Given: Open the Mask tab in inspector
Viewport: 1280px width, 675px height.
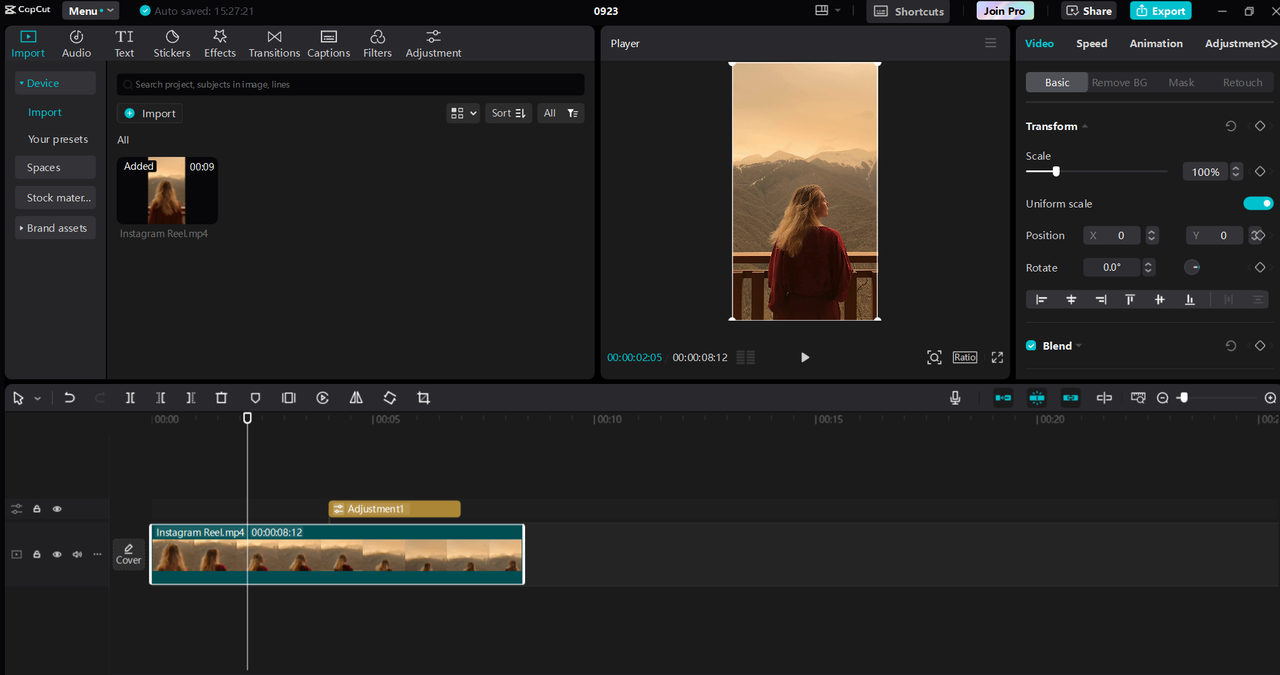Looking at the screenshot, I should click(x=1181, y=83).
